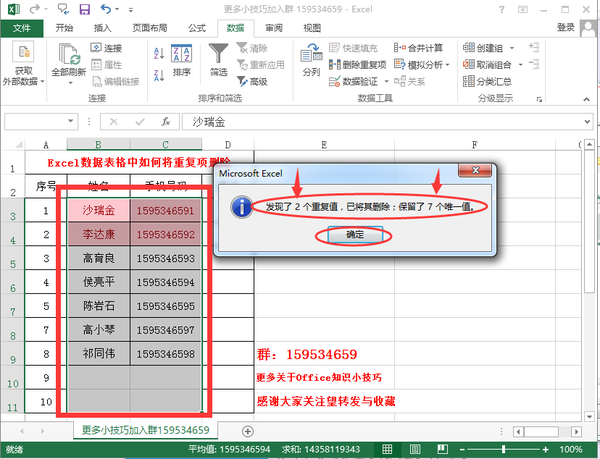This screenshot has height=459, width=600.
Task: Click 重新应用 reapply filter
Action: [x=261, y=65]
